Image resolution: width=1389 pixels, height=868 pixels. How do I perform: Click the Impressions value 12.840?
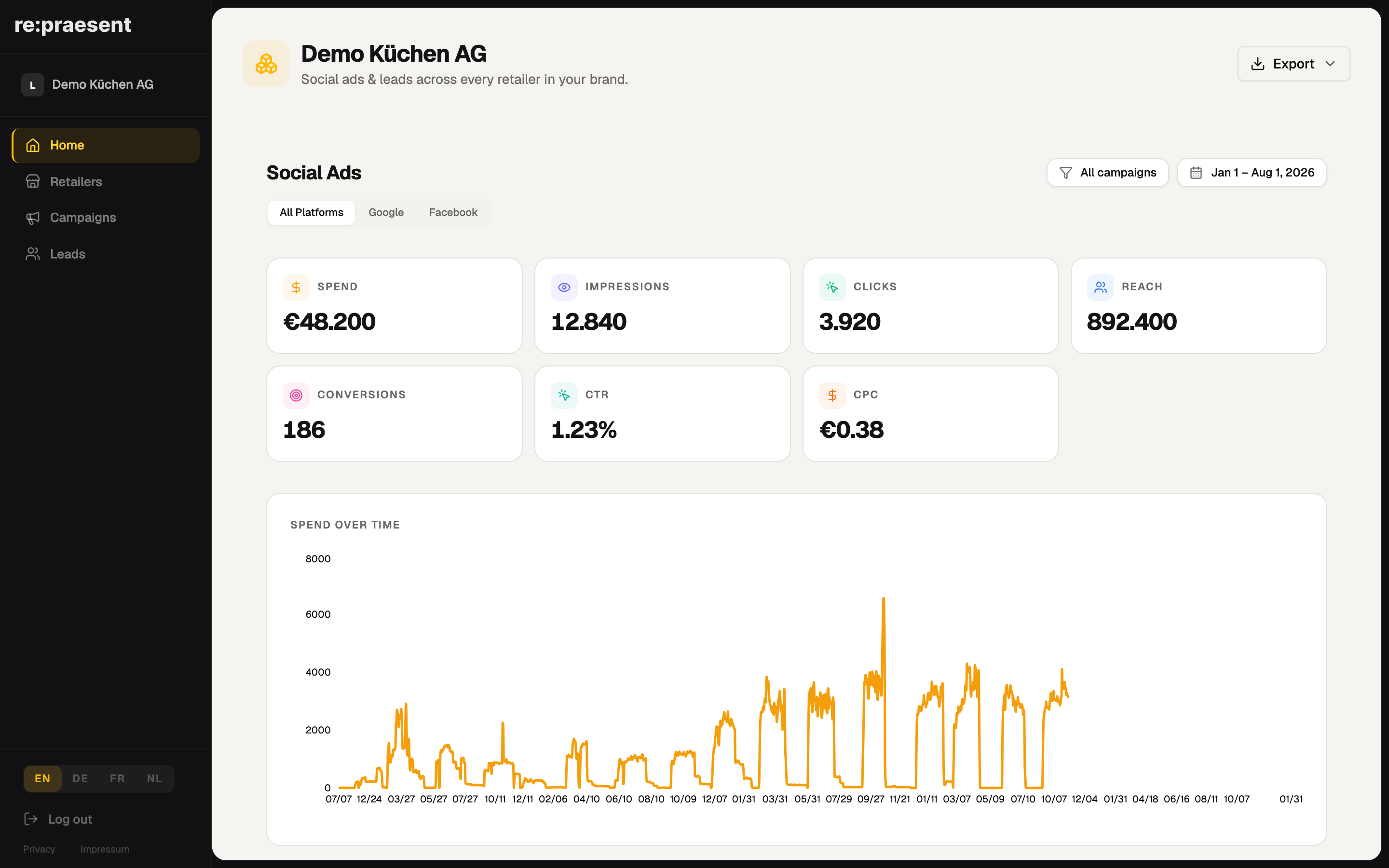589,322
